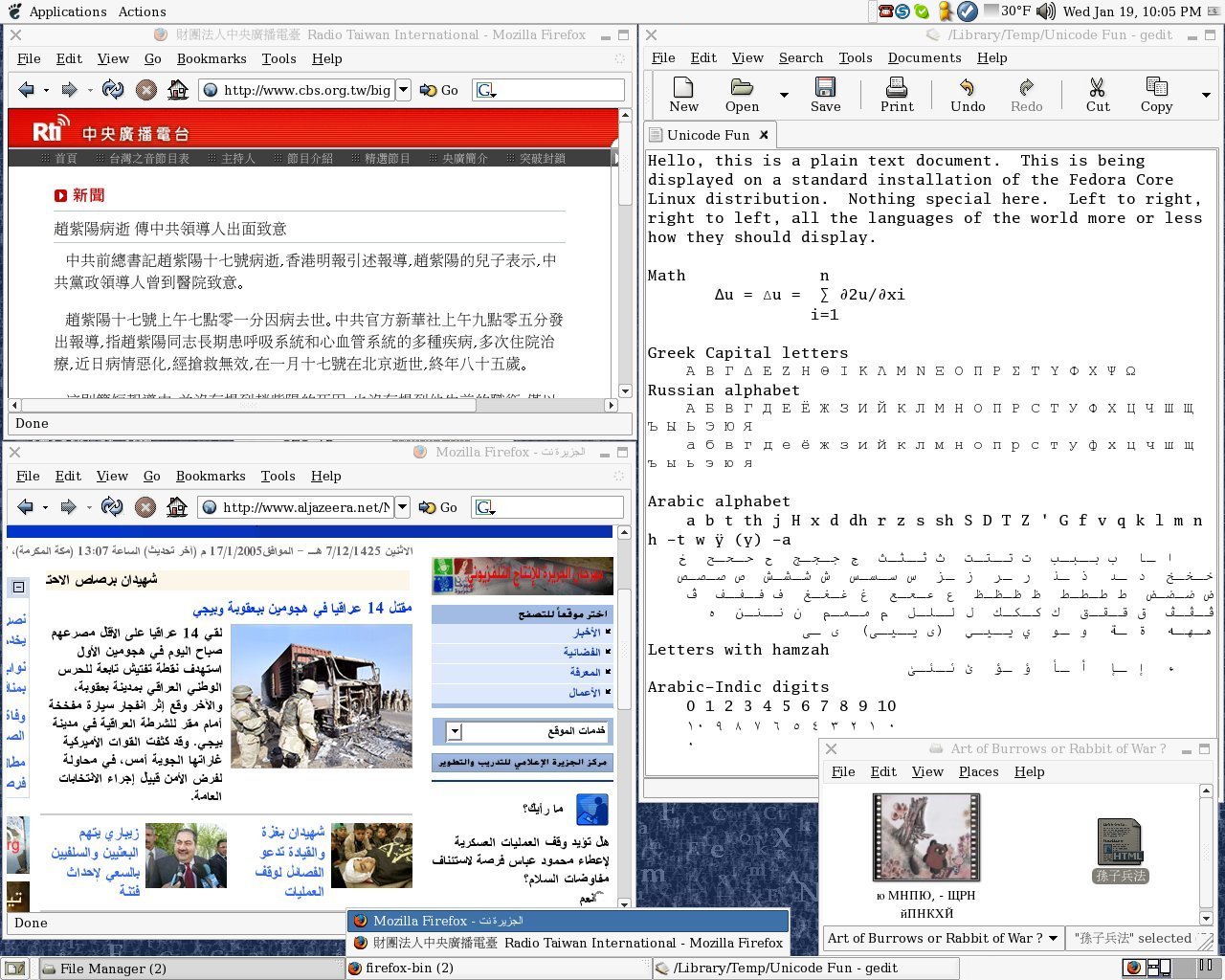This screenshot has height=980, width=1225.
Task: Expand the gedit toolbar overflow arrow
Action: (x=1206, y=96)
